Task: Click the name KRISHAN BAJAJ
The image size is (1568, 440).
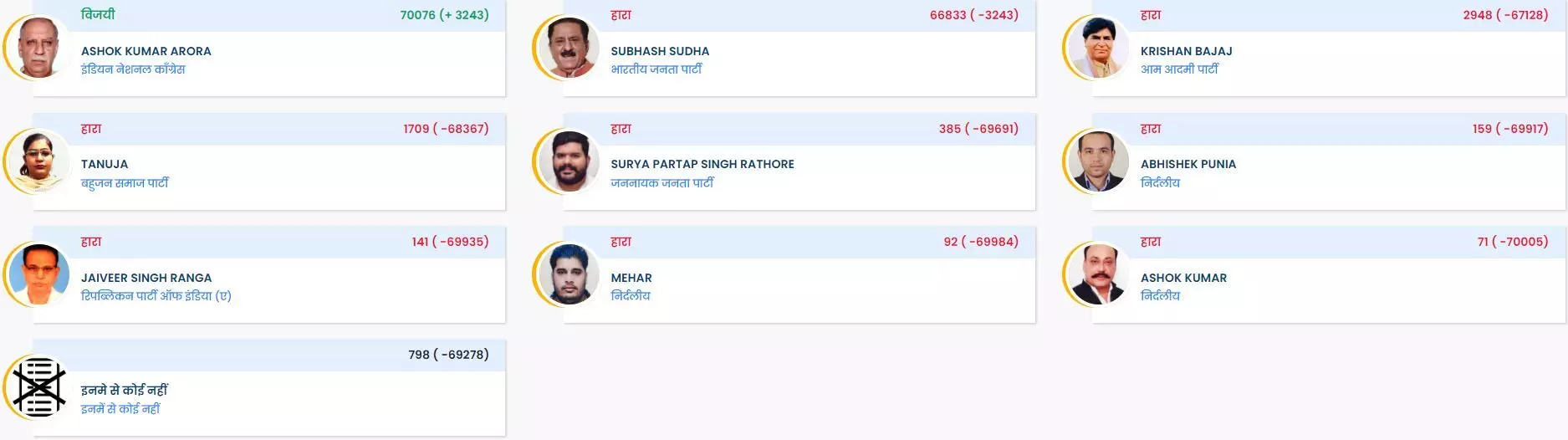Action: point(1186,51)
